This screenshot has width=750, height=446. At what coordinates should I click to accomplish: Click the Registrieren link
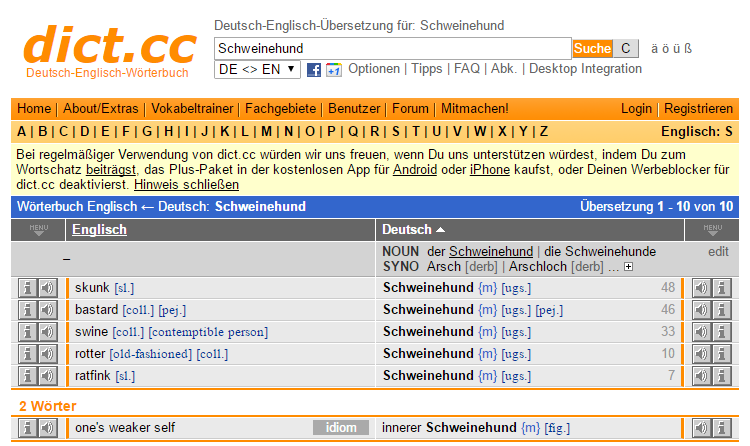(698, 109)
